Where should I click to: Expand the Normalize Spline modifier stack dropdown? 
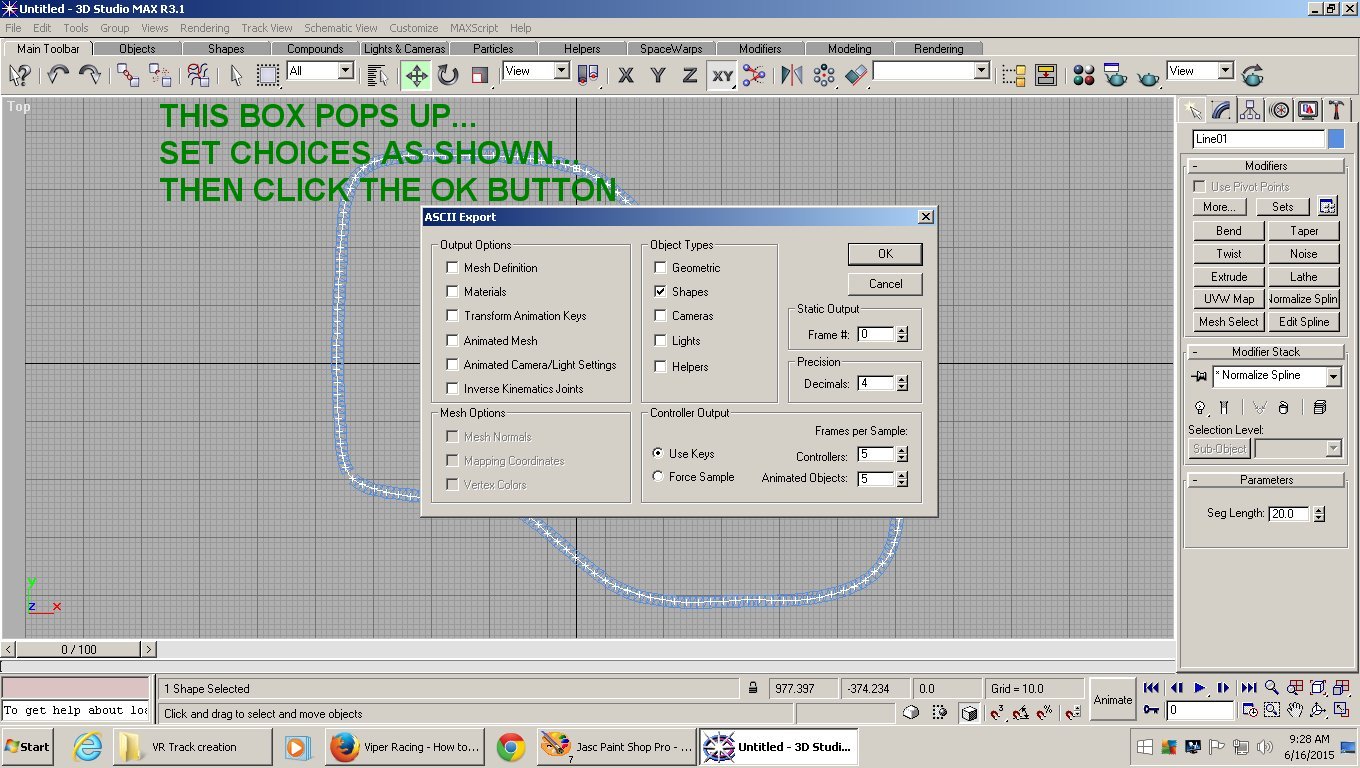pos(1333,377)
